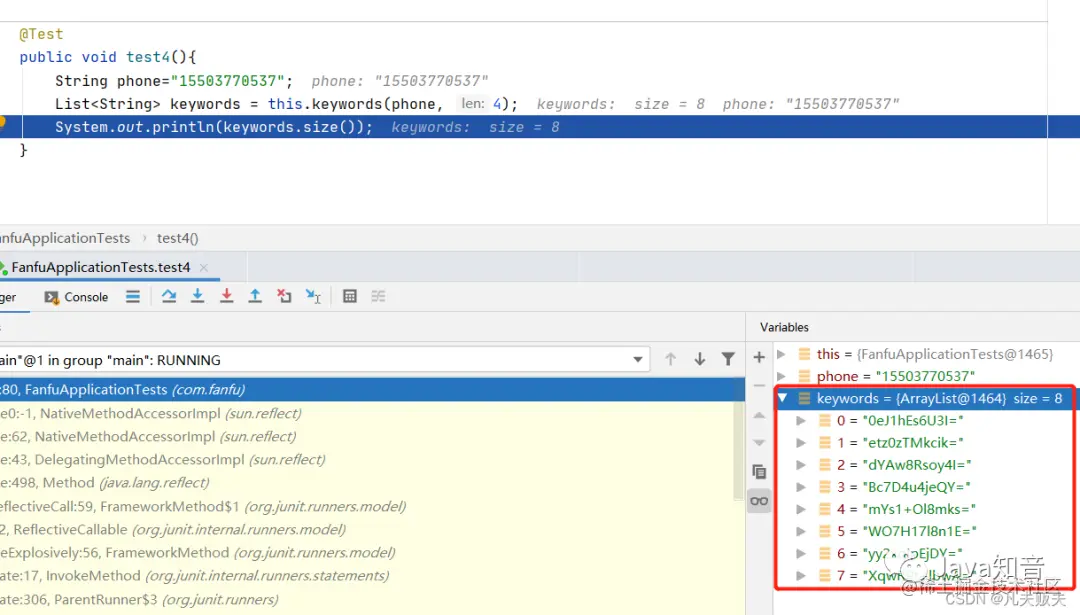The image size is (1080, 615).
Task: Click the move watch up triangle
Action: coord(759,415)
